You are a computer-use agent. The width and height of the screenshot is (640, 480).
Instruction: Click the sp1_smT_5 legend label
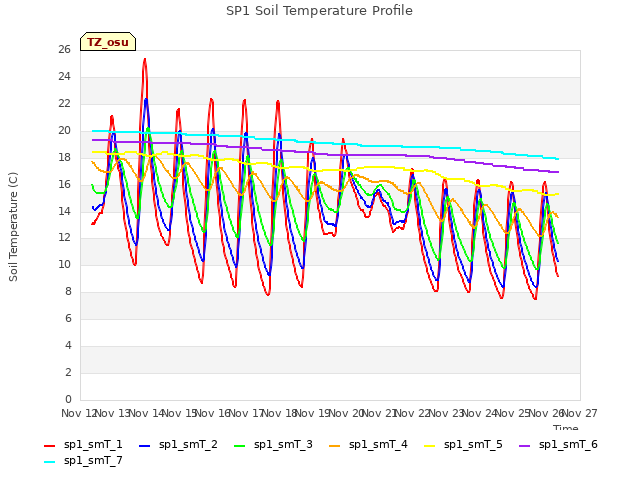(473, 444)
